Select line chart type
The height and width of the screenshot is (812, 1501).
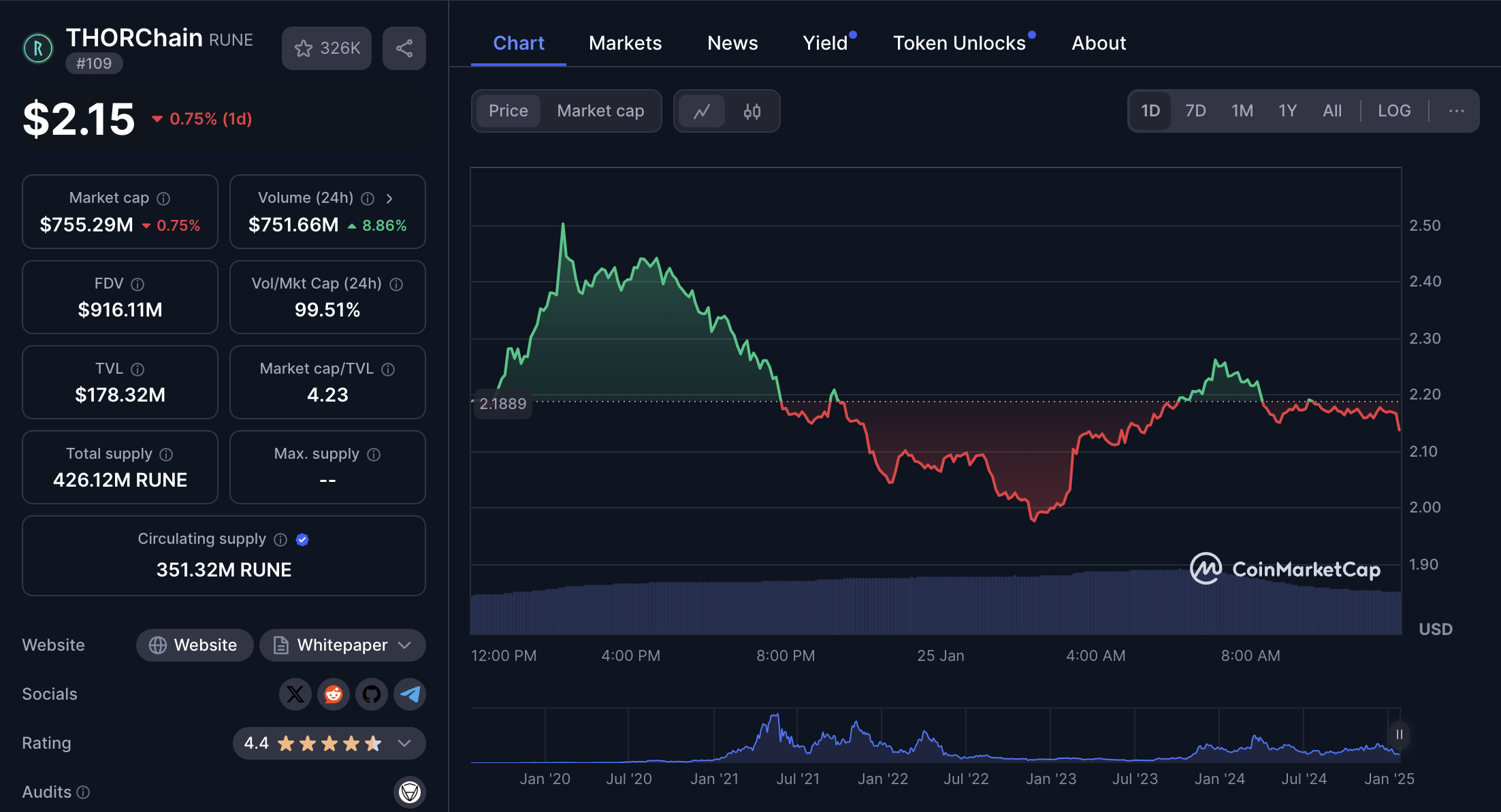click(702, 111)
